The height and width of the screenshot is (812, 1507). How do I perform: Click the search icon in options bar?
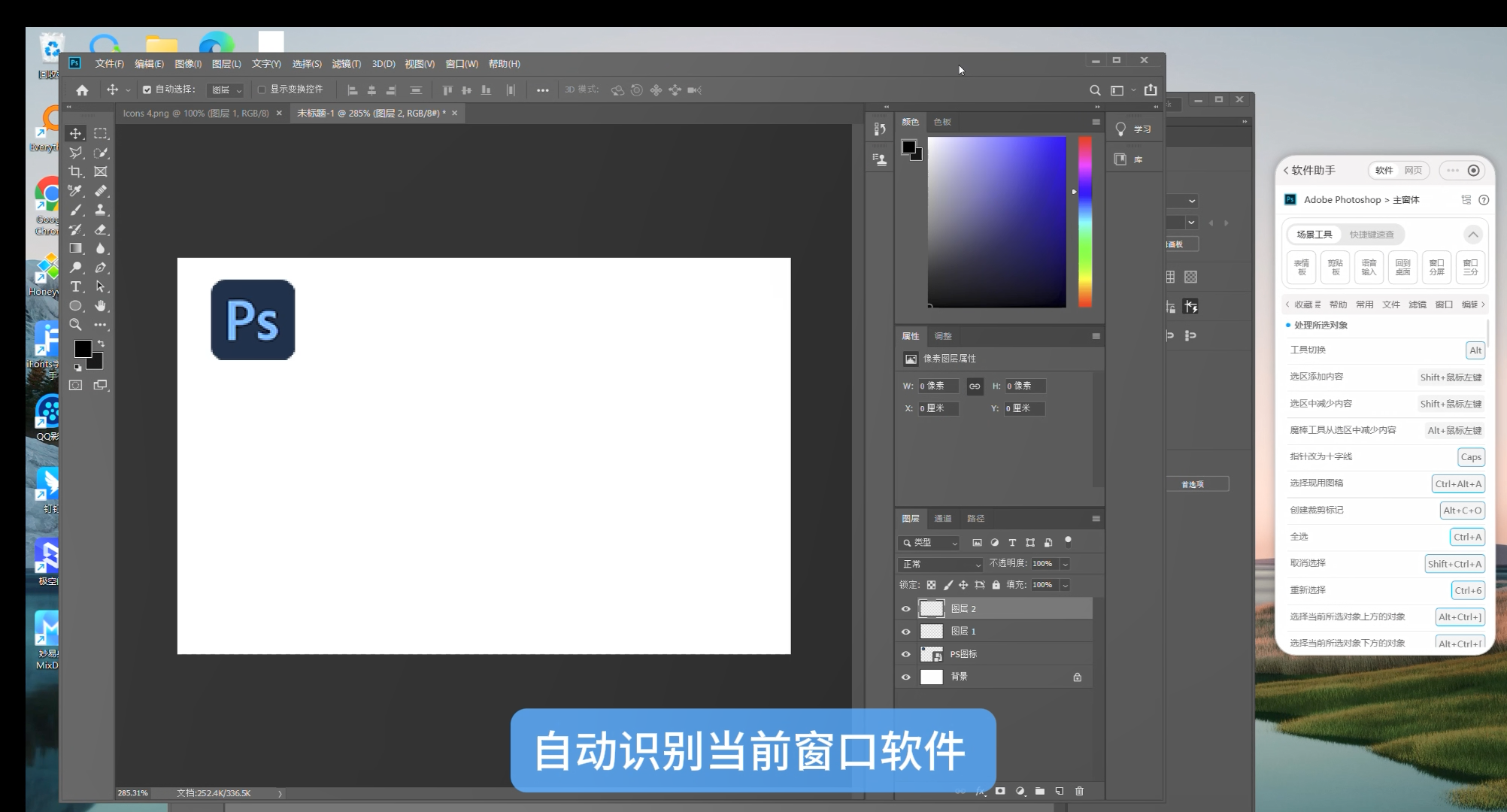coord(1095,90)
